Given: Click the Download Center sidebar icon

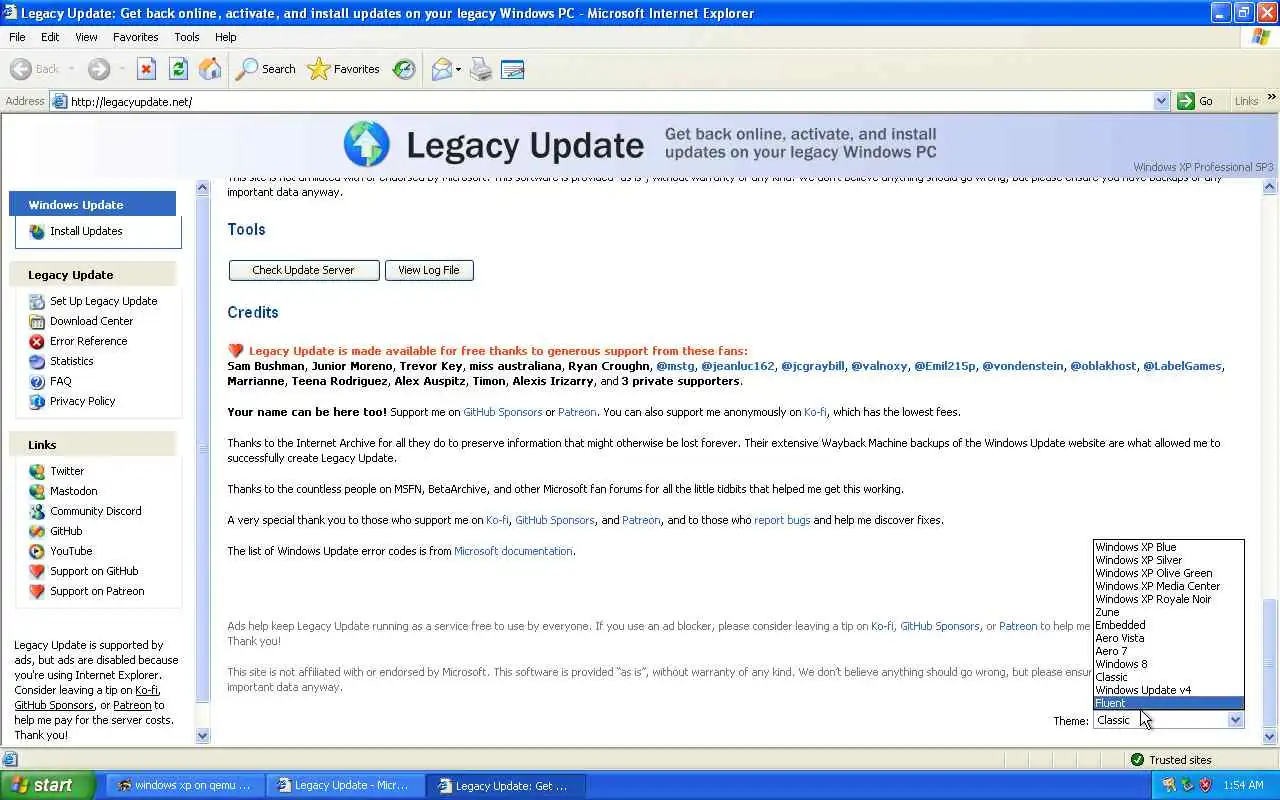Looking at the screenshot, I should tap(37, 321).
